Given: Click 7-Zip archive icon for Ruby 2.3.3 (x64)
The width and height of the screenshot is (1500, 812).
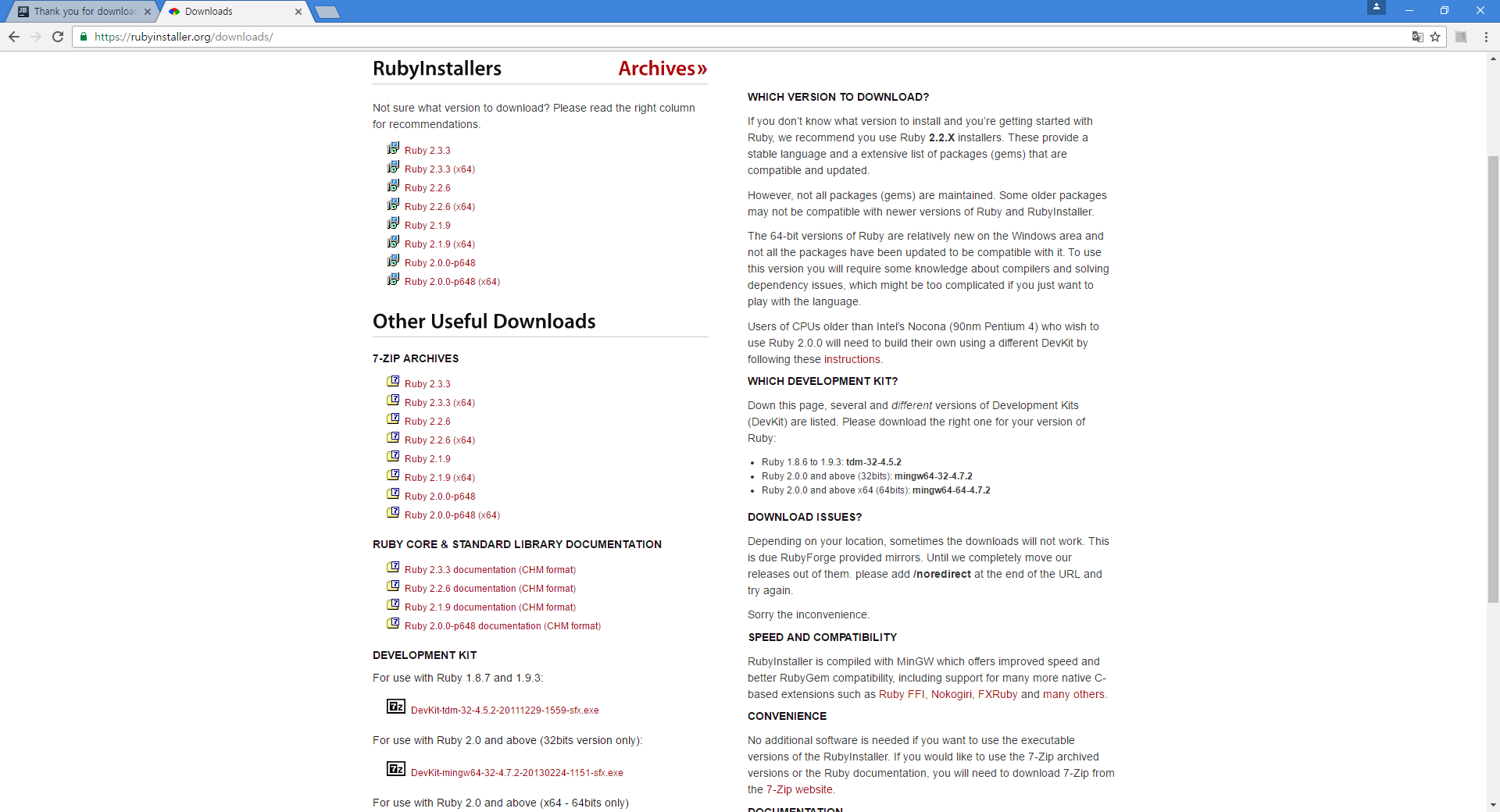Looking at the screenshot, I should tap(393, 400).
